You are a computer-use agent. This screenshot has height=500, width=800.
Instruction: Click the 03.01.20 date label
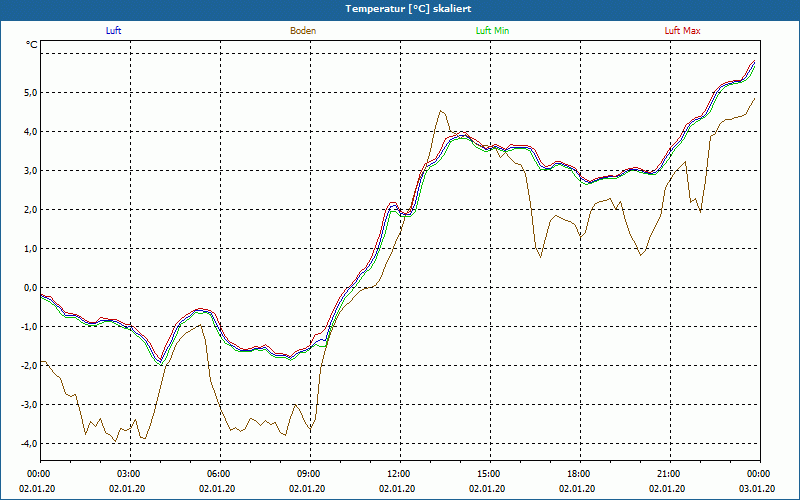(757, 489)
